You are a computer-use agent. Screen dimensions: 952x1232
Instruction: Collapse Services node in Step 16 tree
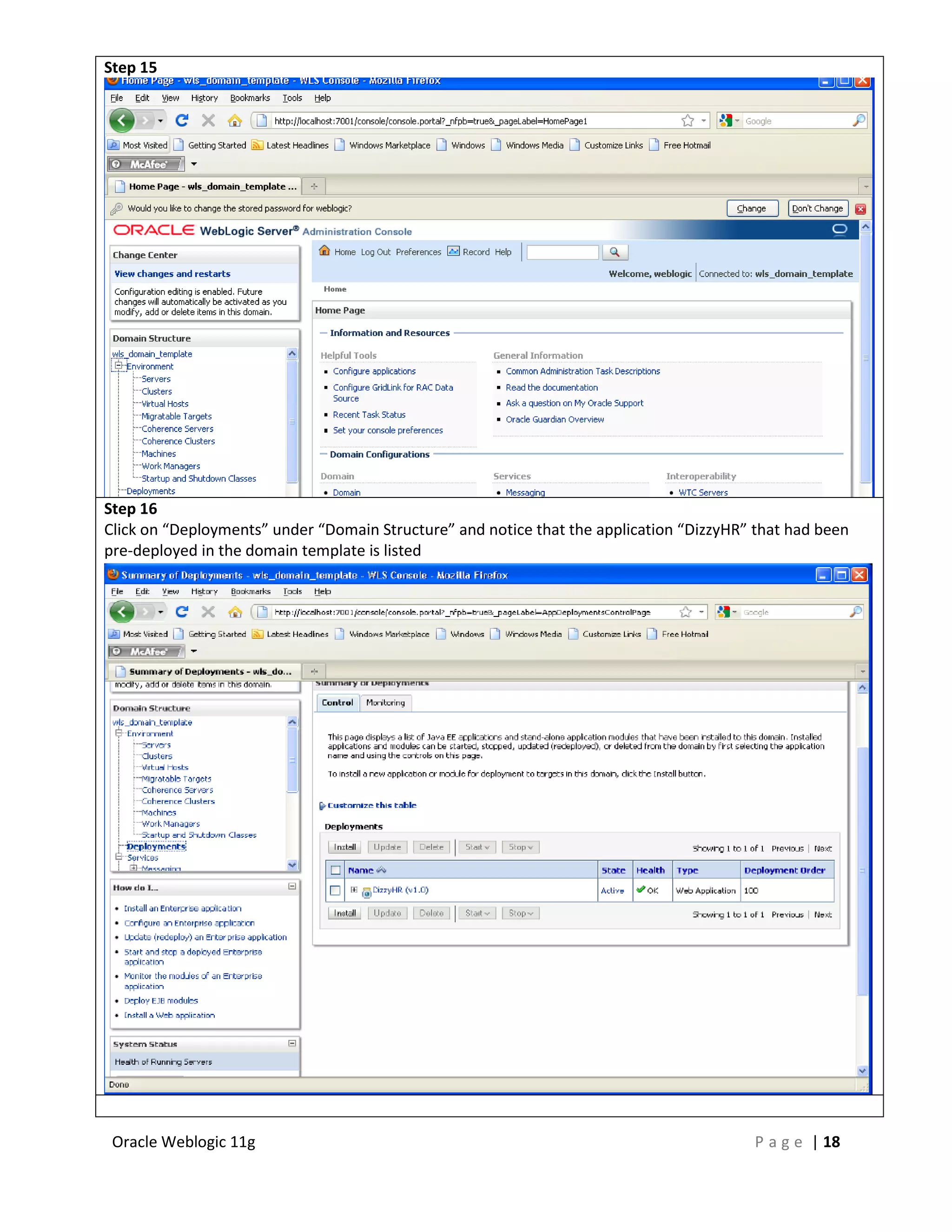(119, 857)
